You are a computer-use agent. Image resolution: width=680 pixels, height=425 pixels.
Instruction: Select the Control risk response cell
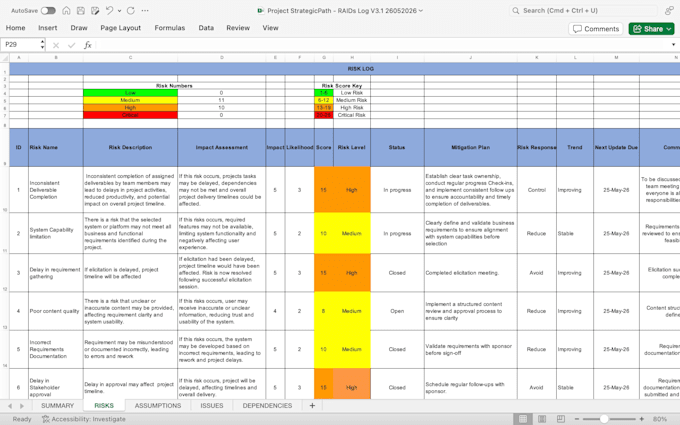coord(536,190)
